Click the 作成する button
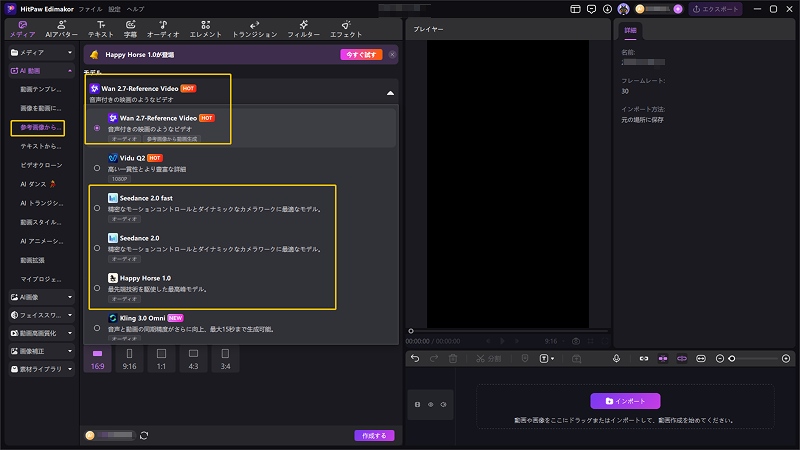 374,435
